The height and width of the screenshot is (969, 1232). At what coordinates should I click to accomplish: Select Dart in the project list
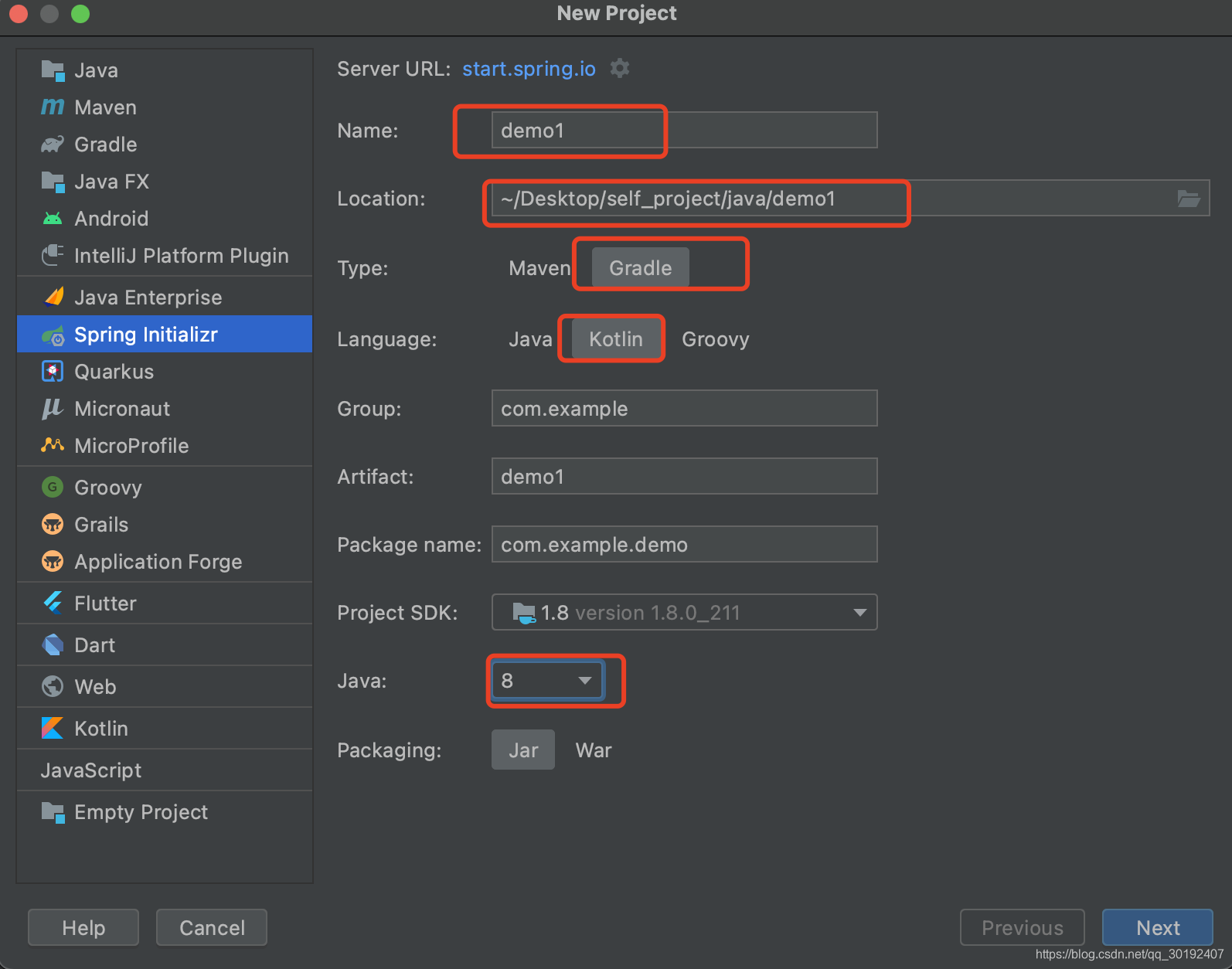165,645
